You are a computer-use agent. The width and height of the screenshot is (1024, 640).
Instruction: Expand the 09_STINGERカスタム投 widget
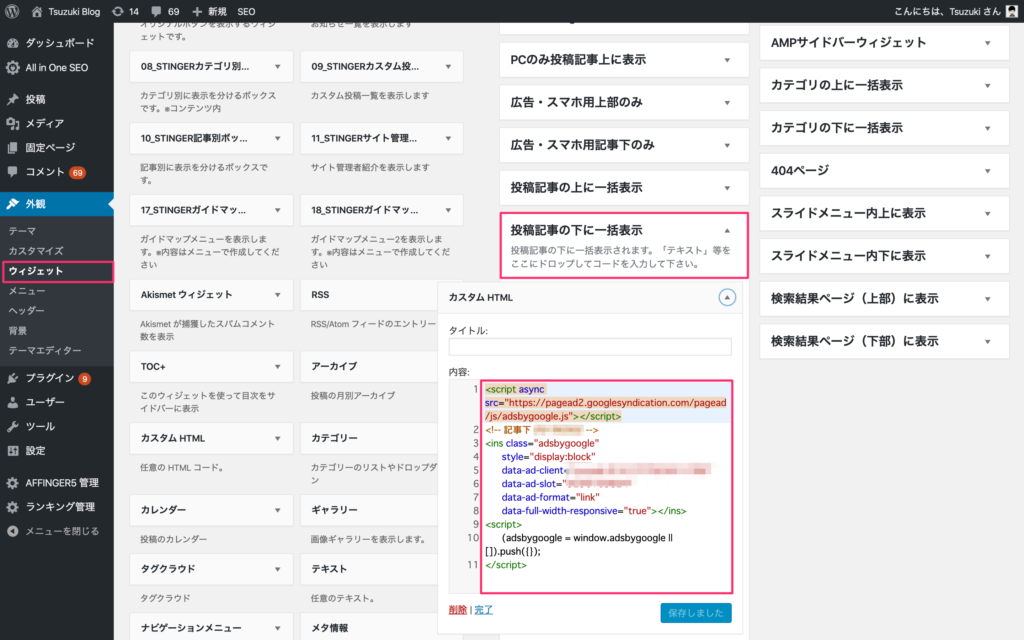click(x=448, y=67)
